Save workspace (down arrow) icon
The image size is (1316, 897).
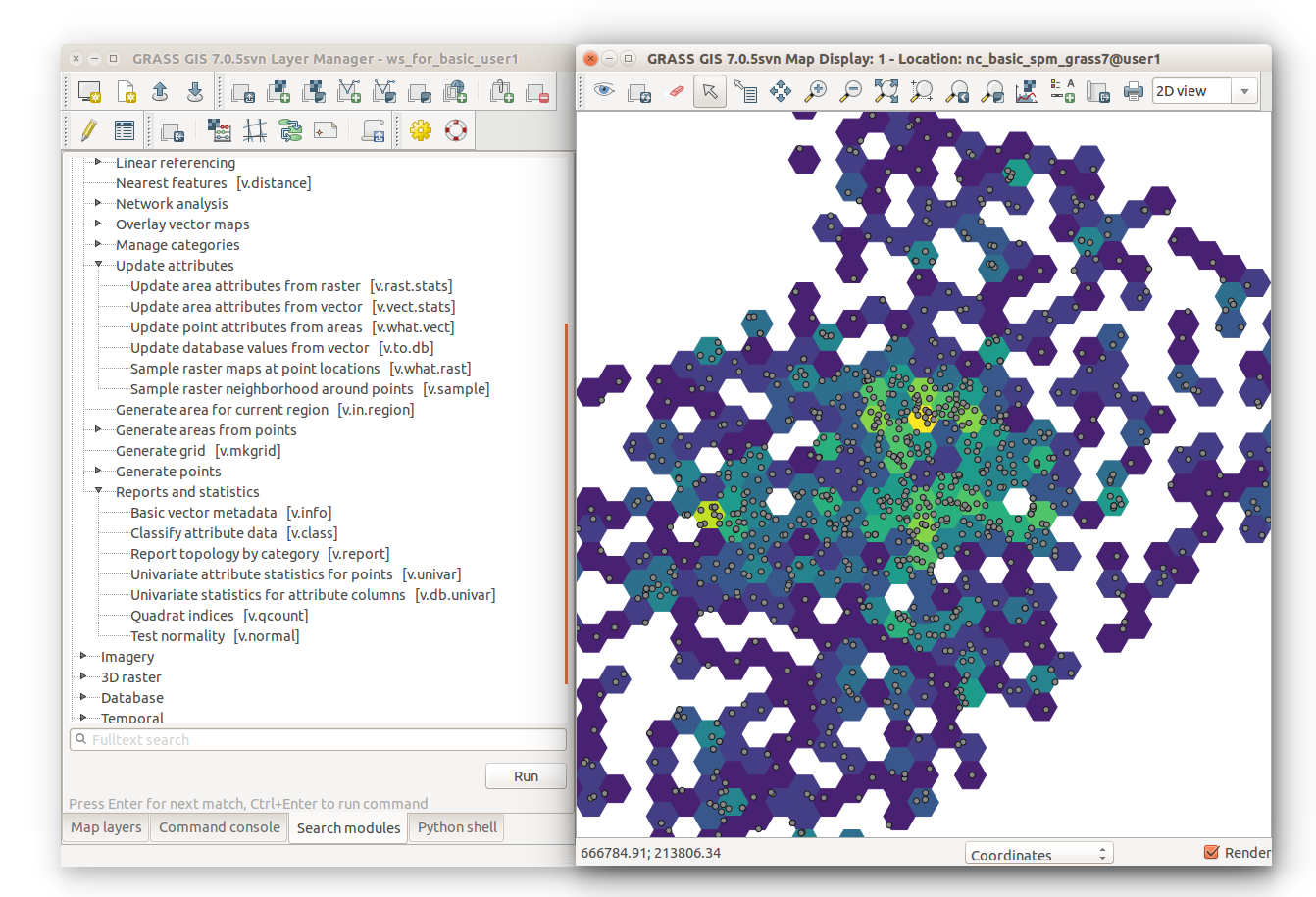(x=195, y=92)
